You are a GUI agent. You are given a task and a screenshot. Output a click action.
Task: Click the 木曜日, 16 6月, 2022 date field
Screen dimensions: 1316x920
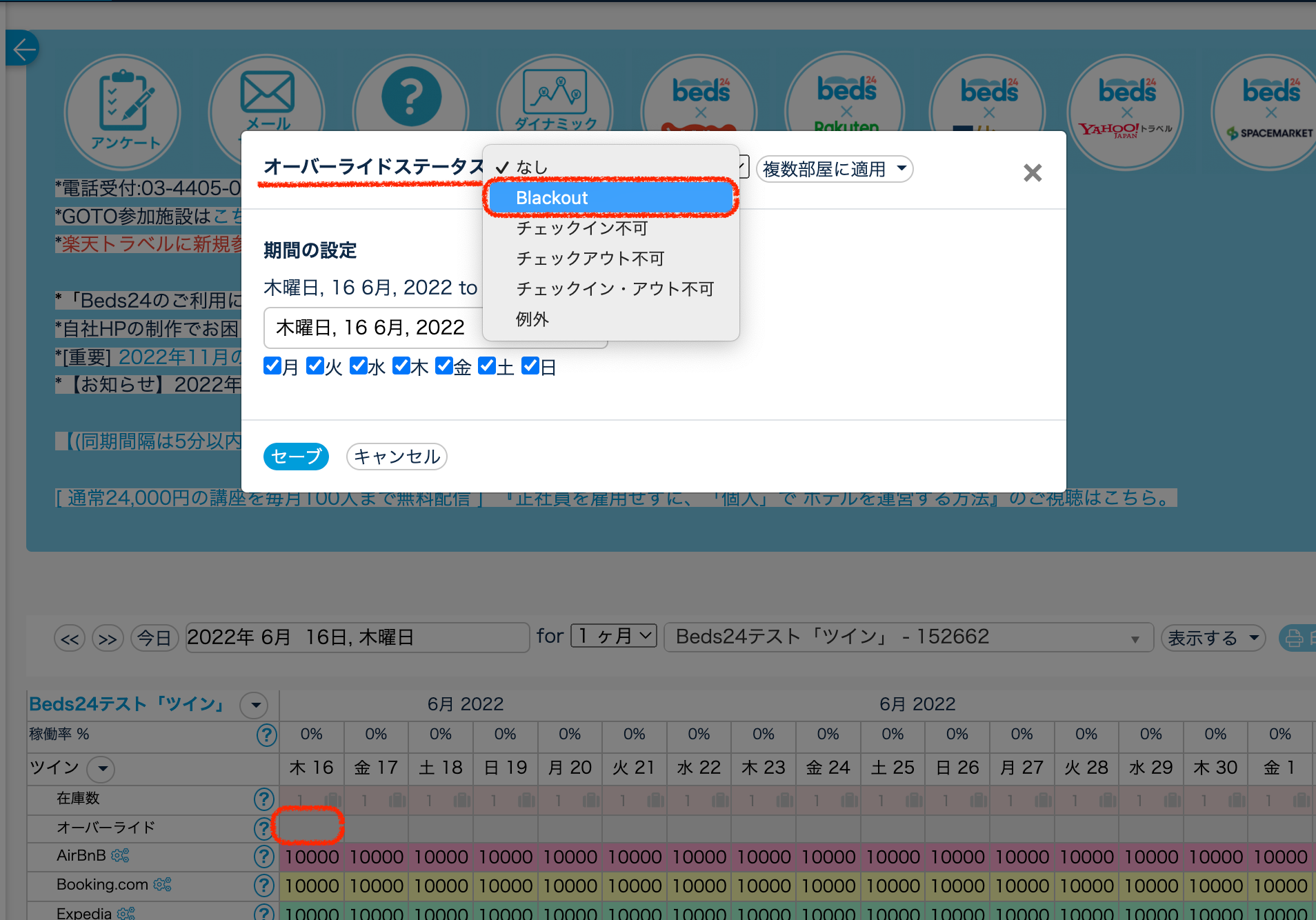[372, 328]
